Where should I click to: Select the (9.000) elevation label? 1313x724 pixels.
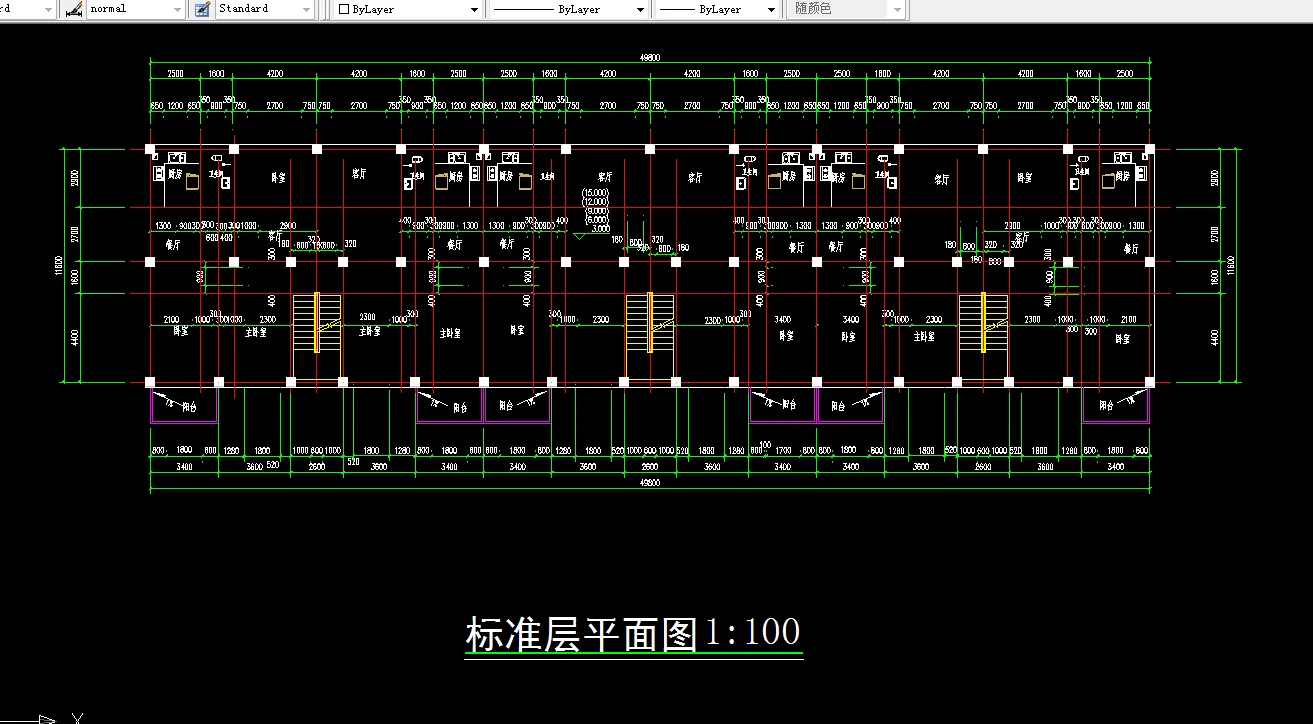tap(595, 210)
